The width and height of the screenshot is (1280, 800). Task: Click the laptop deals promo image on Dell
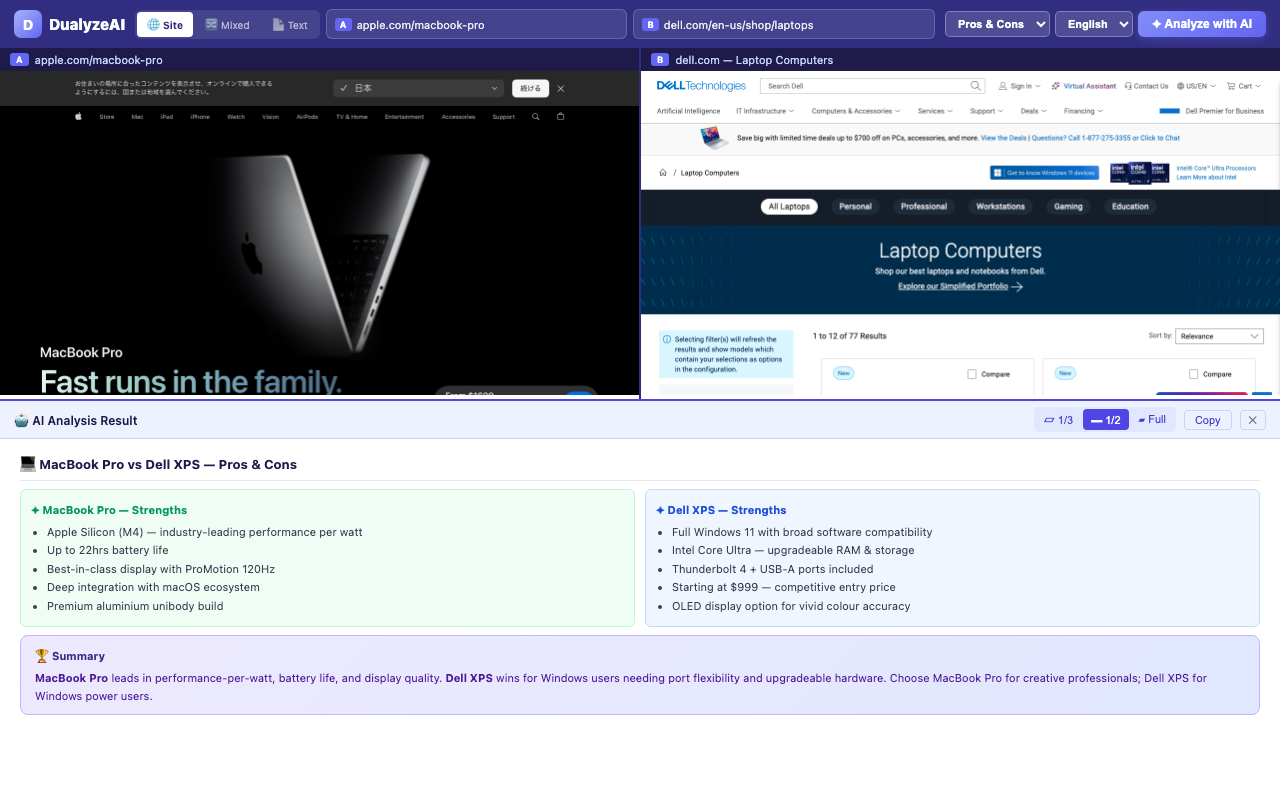715,138
